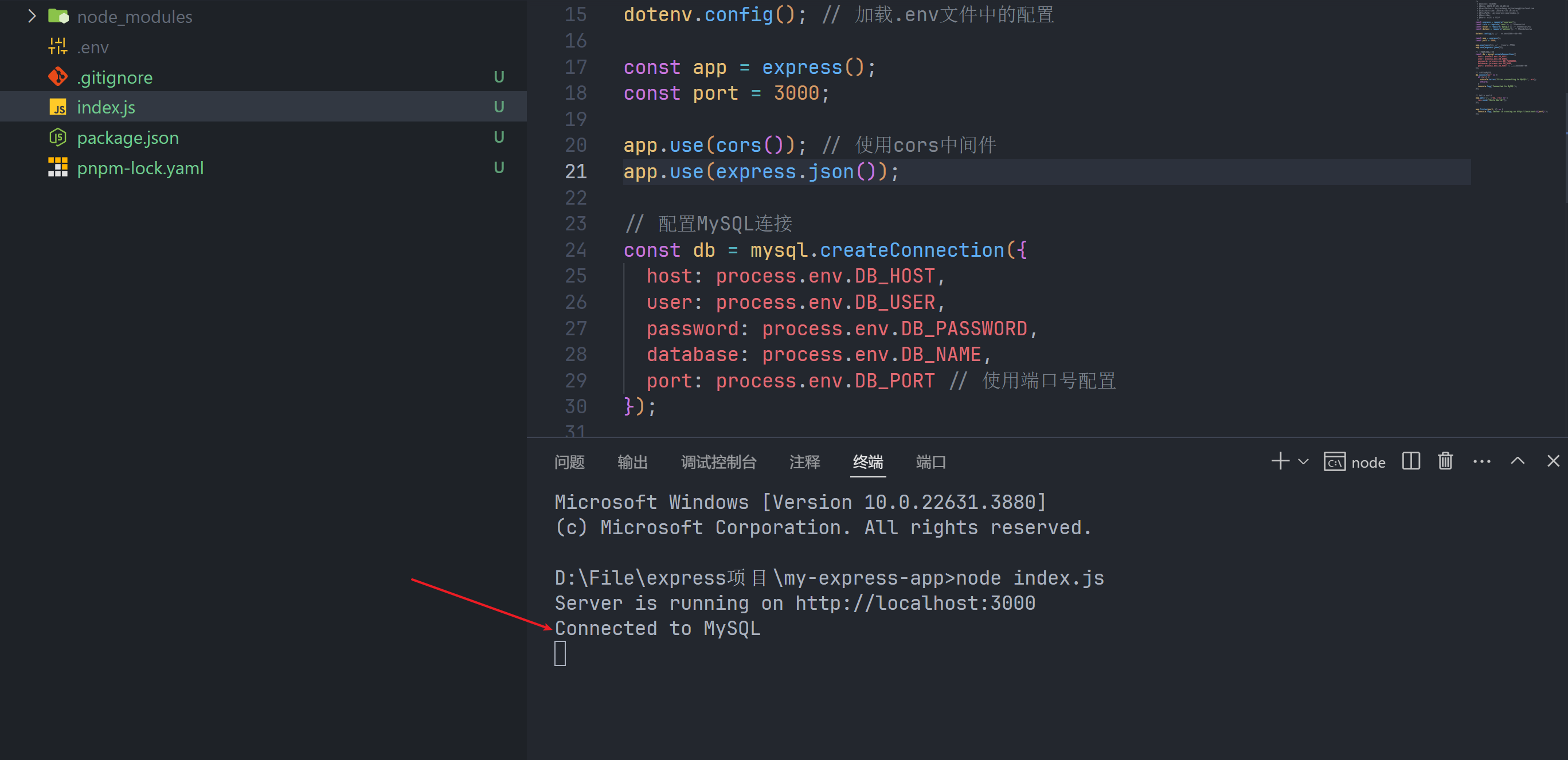
Task: Open the 端口 panel tab
Action: (x=930, y=463)
